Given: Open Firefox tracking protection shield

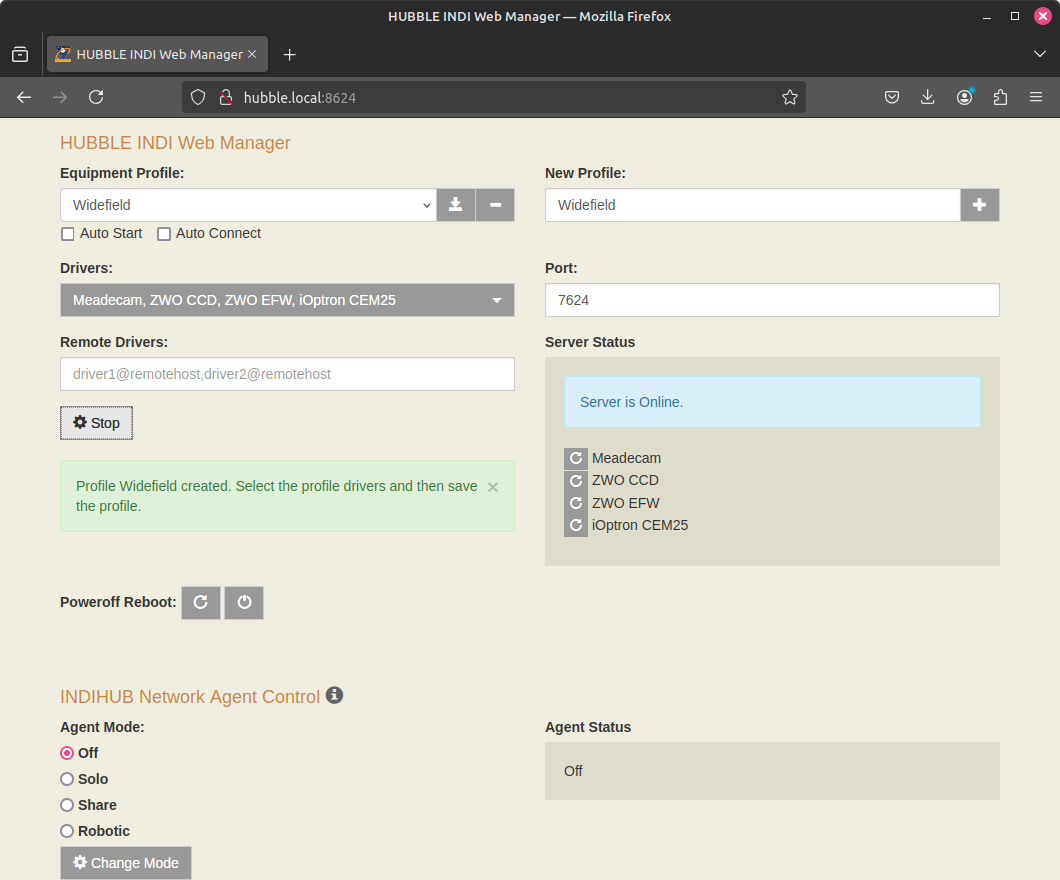Looking at the screenshot, I should point(197,97).
